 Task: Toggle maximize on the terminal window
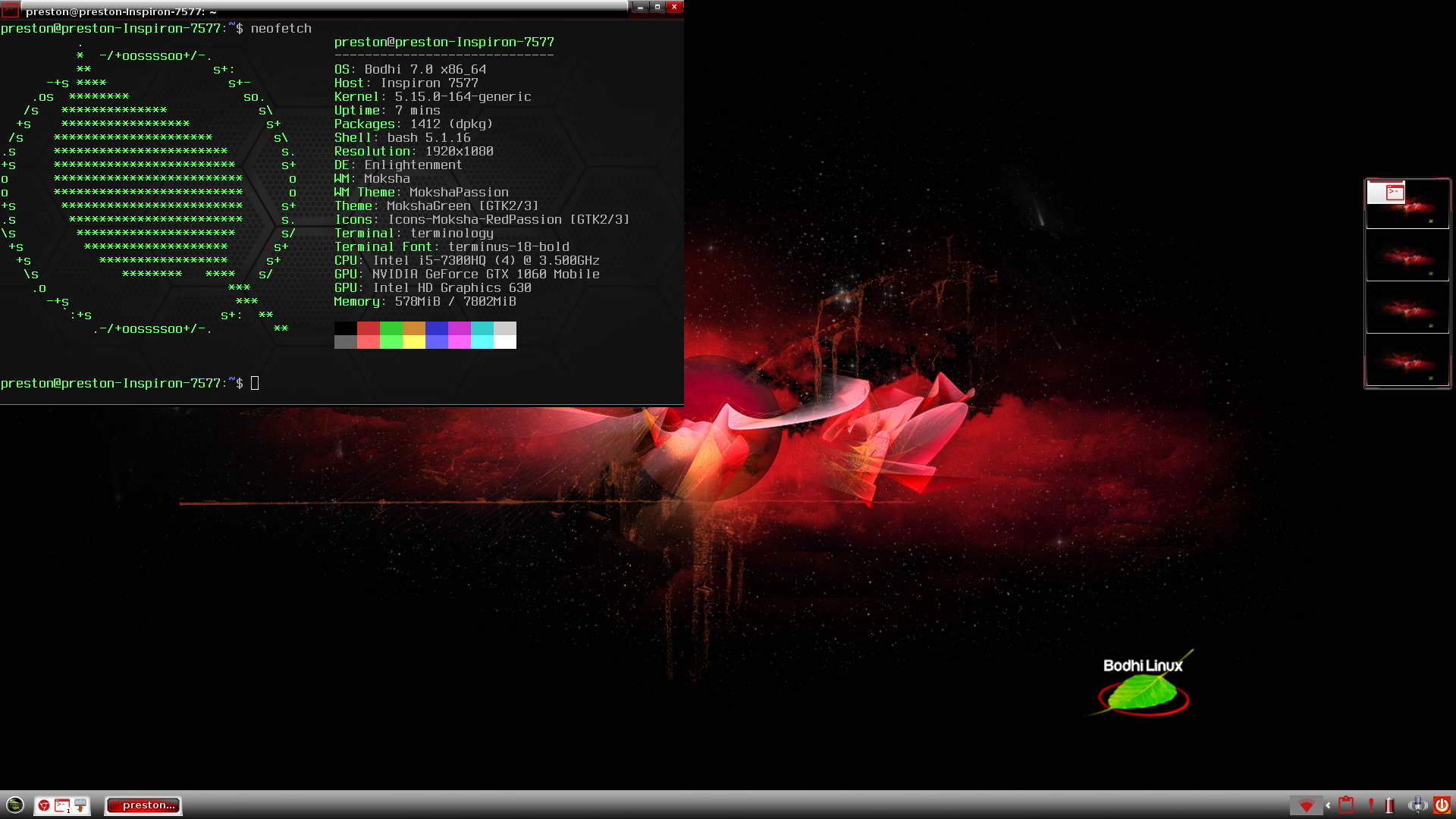[x=657, y=7]
